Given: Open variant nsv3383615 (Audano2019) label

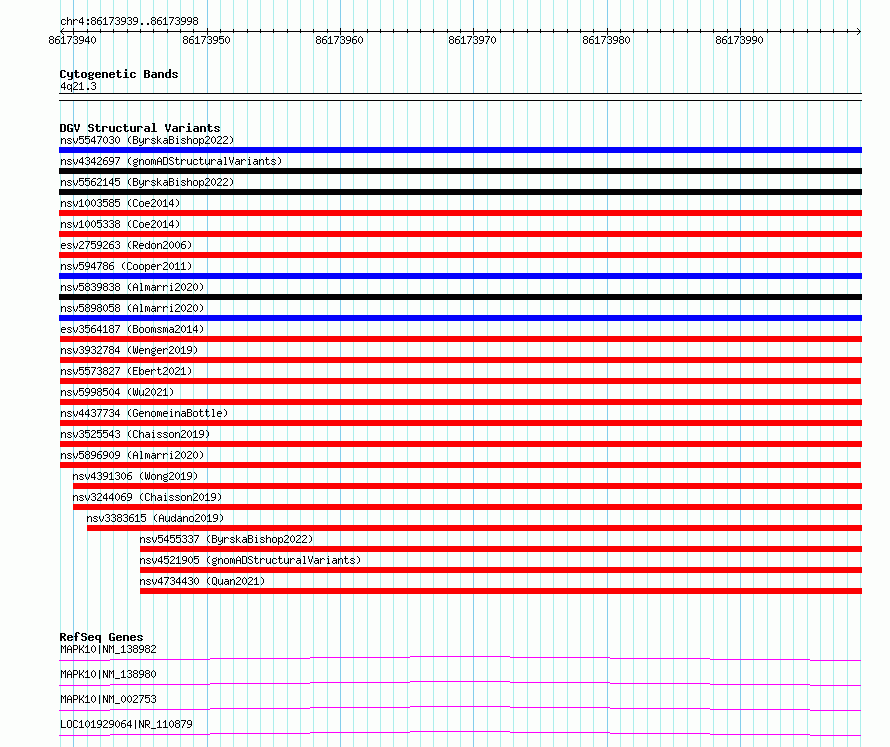Looking at the screenshot, I should (155, 518).
